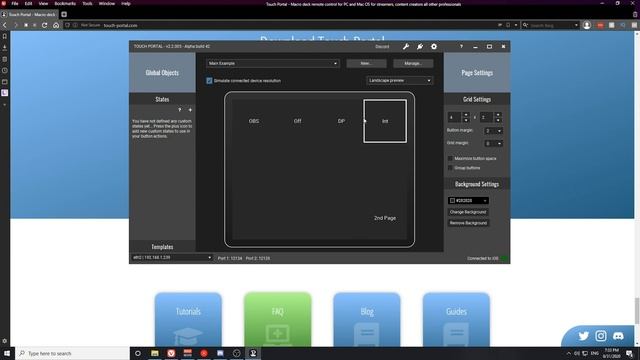640x360 pixels.
Task: Decrease the grid rows stepper
Action: (x=498, y=120)
